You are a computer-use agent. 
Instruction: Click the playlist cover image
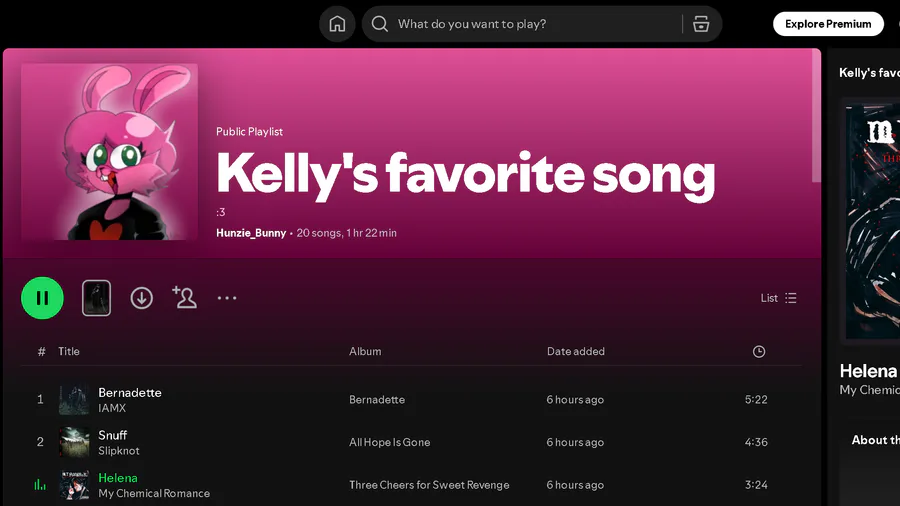[x=110, y=152]
